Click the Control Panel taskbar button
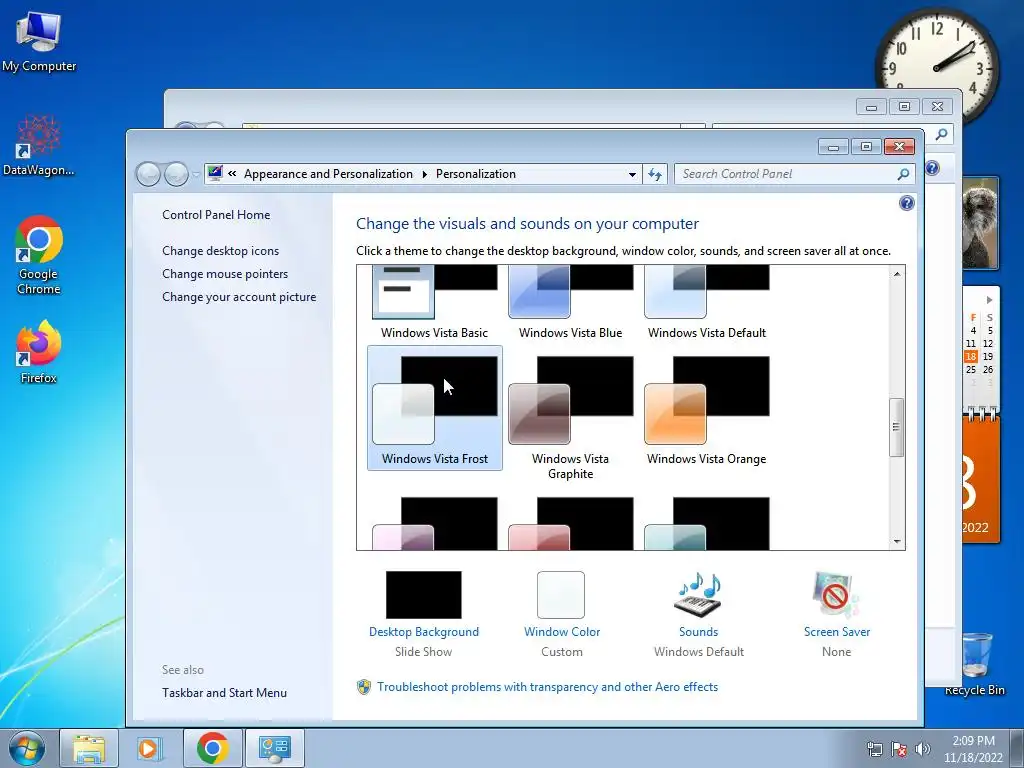The image size is (1024, 768). 274,748
